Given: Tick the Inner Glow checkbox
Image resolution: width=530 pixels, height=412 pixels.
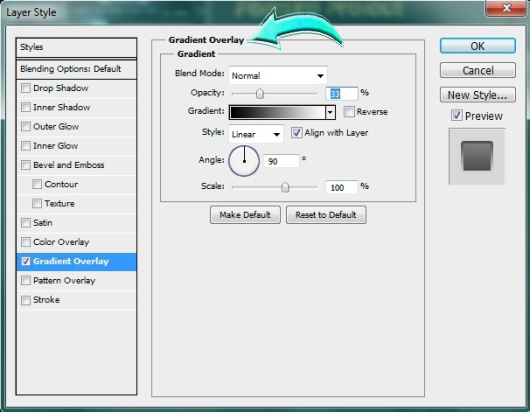Looking at the screenshot, I should point(26,146).
